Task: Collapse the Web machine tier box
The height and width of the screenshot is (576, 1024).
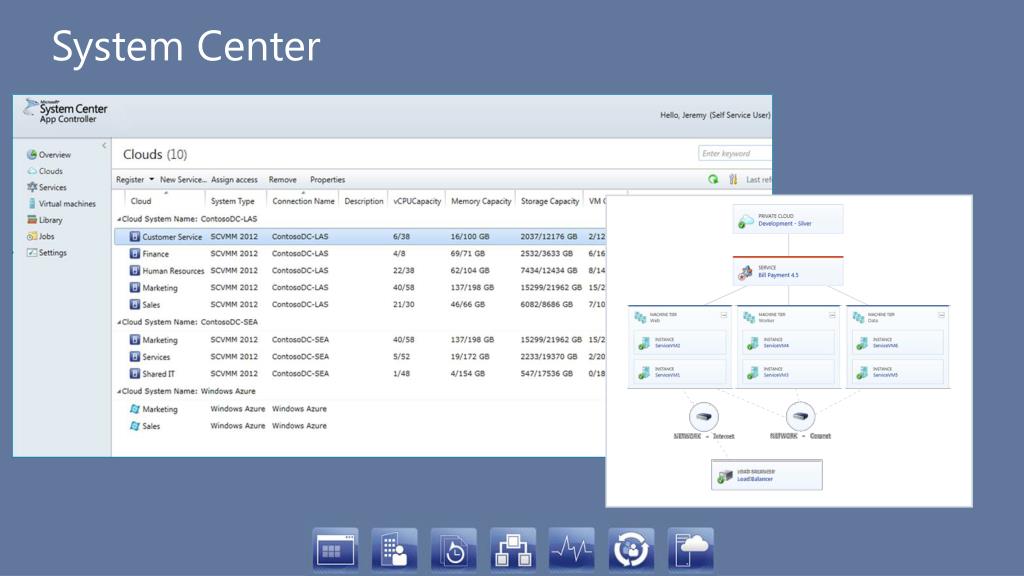Action: point(724,315)
